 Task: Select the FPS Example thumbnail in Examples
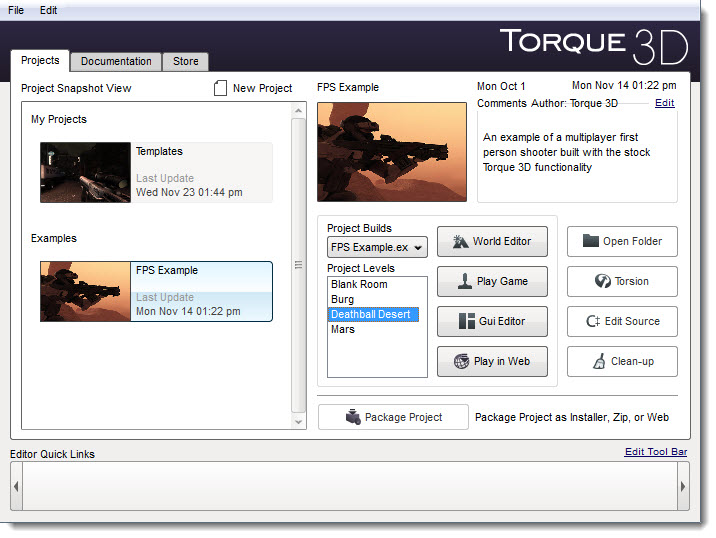85,291
